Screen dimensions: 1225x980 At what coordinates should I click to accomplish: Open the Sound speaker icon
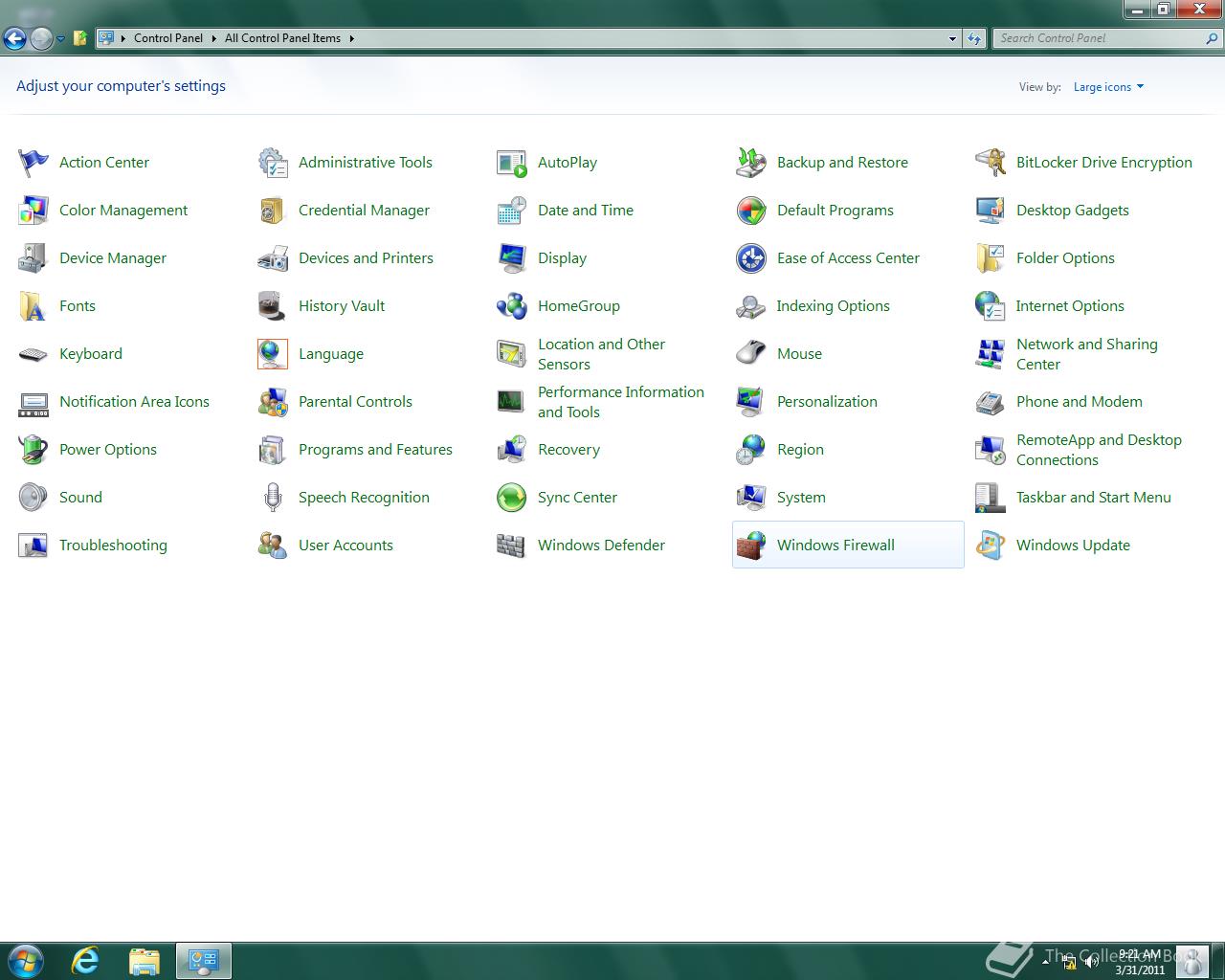[x=33, y=498]
